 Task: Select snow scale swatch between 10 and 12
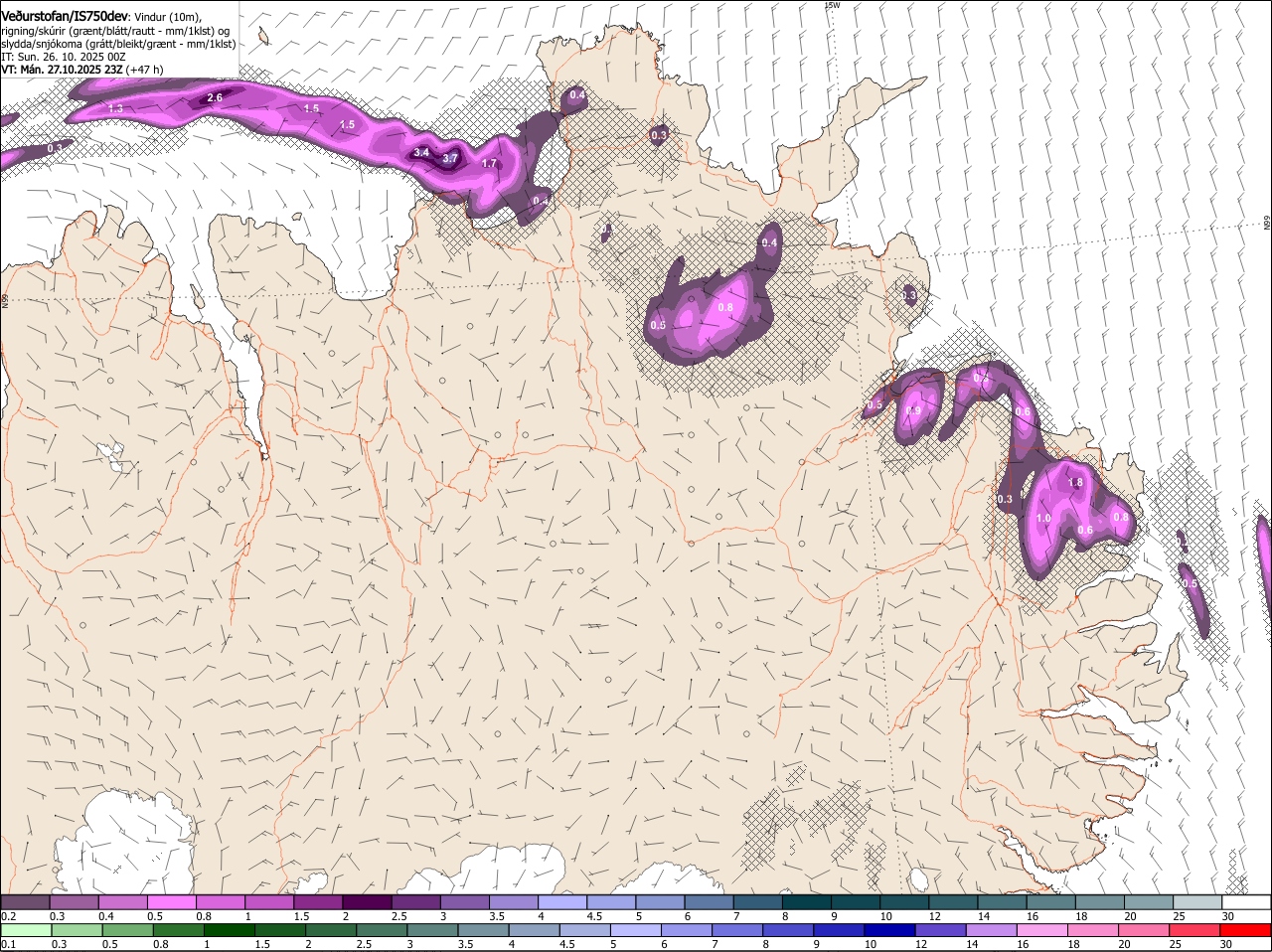904,902
